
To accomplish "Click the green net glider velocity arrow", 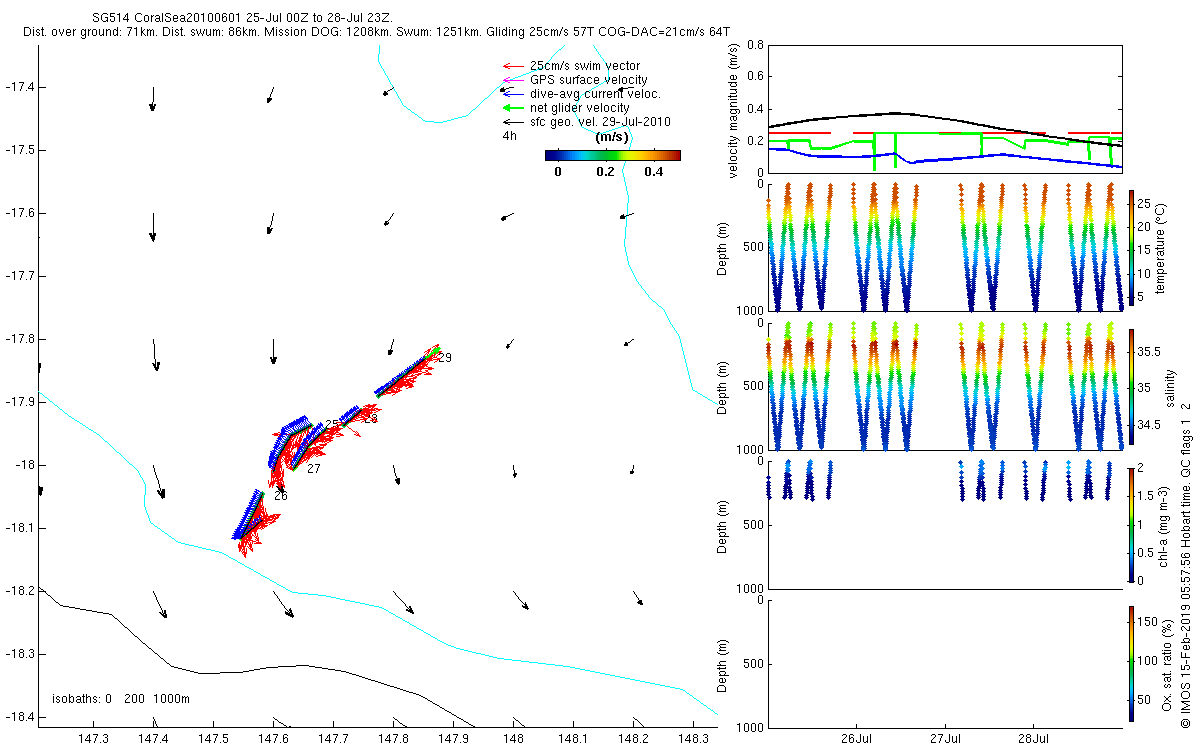I will coord(512,108).
